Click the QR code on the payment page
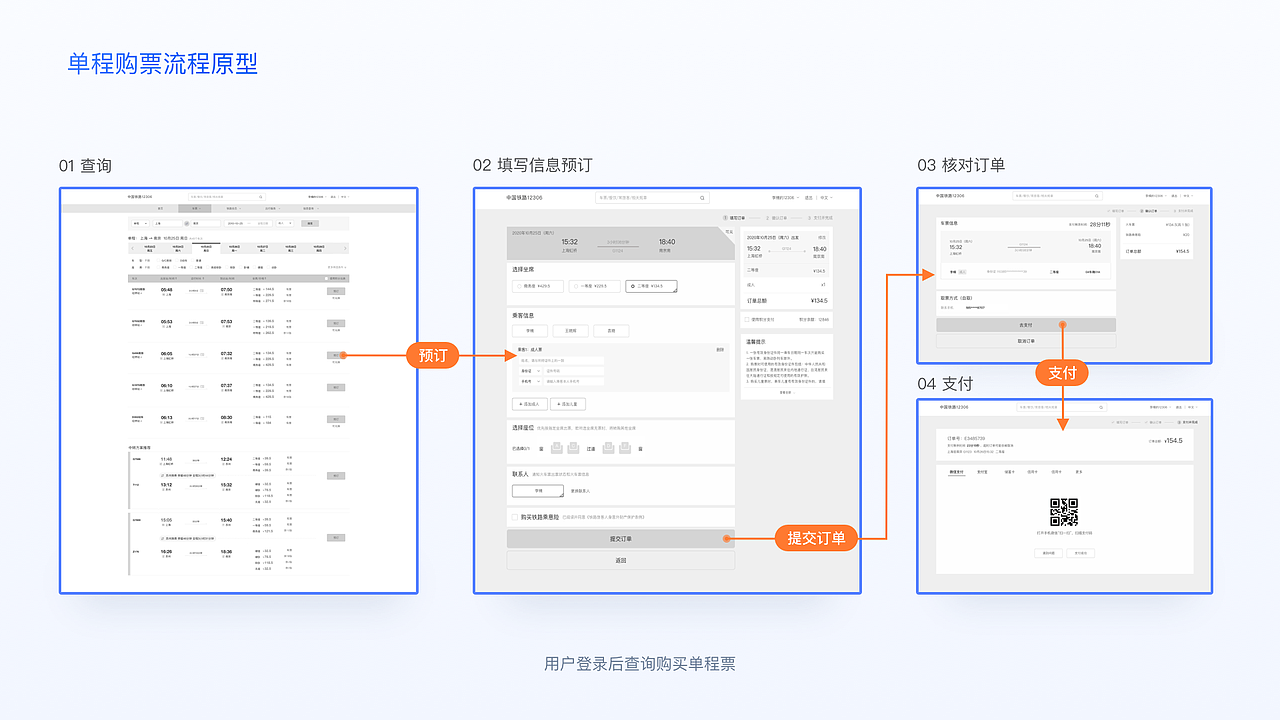The image size is (1280, 720). 1064,511
